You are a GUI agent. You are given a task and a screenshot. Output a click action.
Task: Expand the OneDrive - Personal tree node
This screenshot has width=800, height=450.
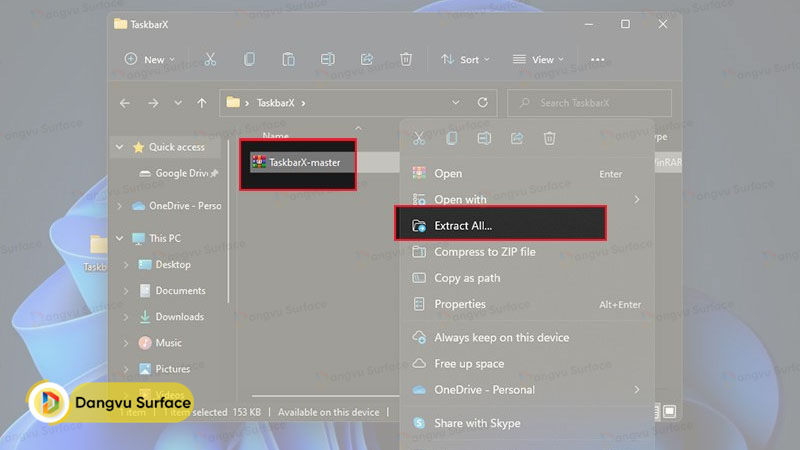119,206
